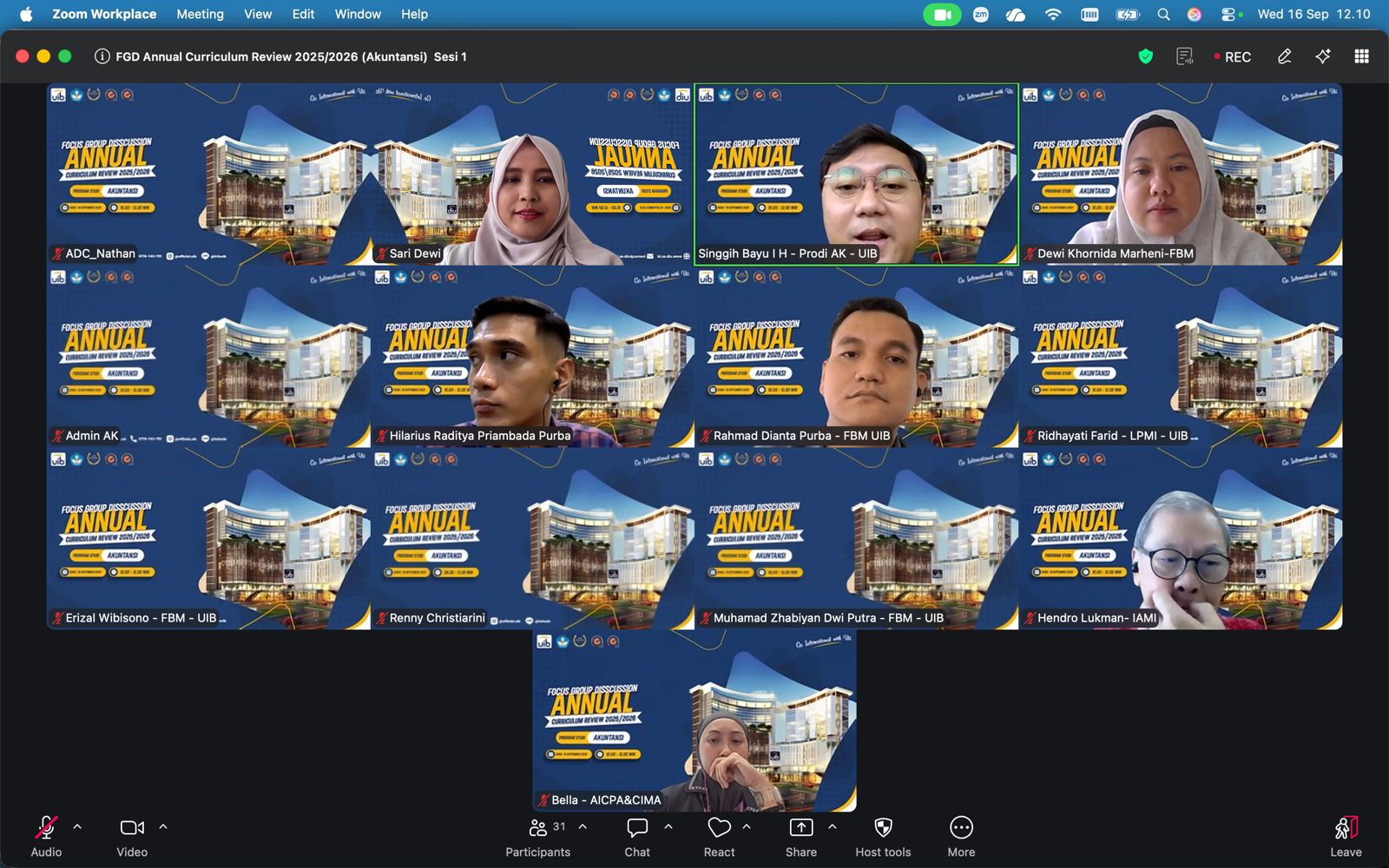Expand the audio options arrow

[x=77, y=826]
